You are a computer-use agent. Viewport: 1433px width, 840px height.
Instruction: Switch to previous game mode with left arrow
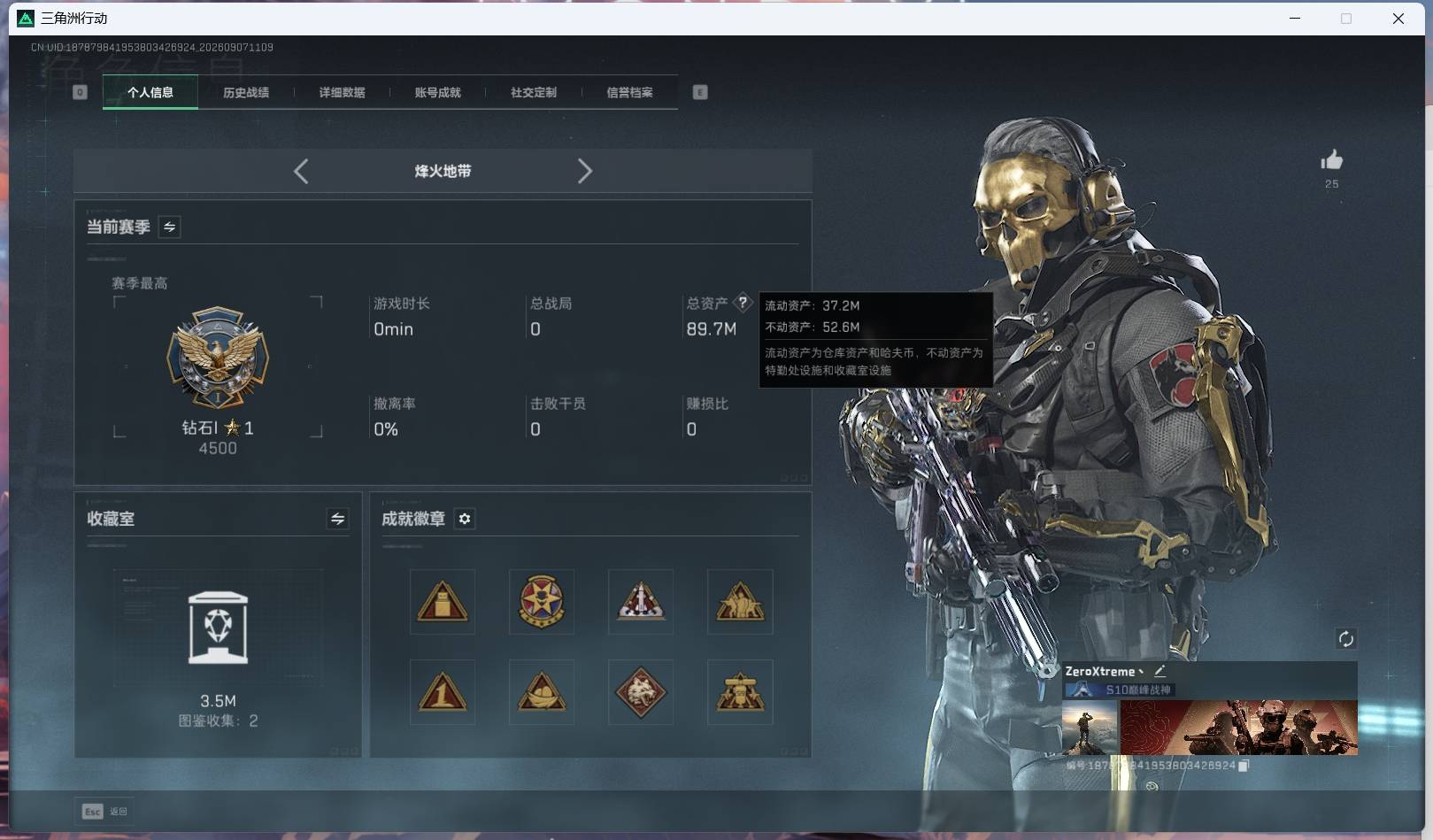pos(301,171)
